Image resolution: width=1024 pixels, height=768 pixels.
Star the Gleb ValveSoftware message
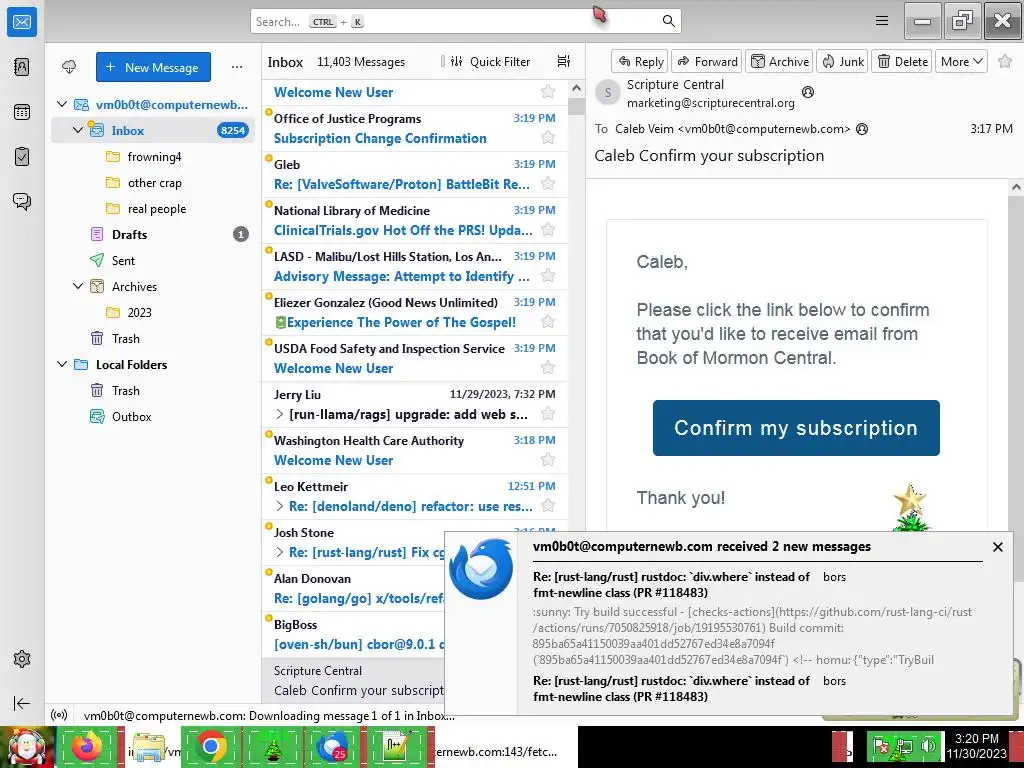click(548, 184)
